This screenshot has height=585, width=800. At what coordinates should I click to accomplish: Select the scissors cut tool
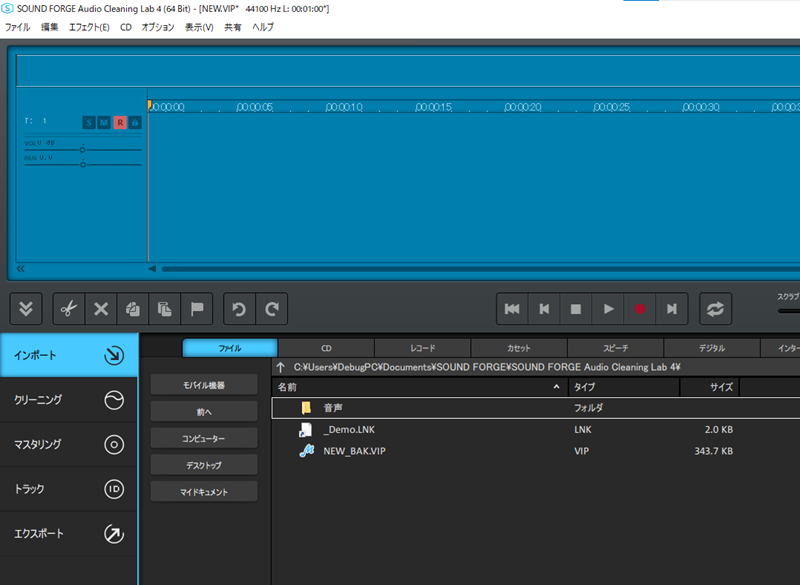pos(69,309)
